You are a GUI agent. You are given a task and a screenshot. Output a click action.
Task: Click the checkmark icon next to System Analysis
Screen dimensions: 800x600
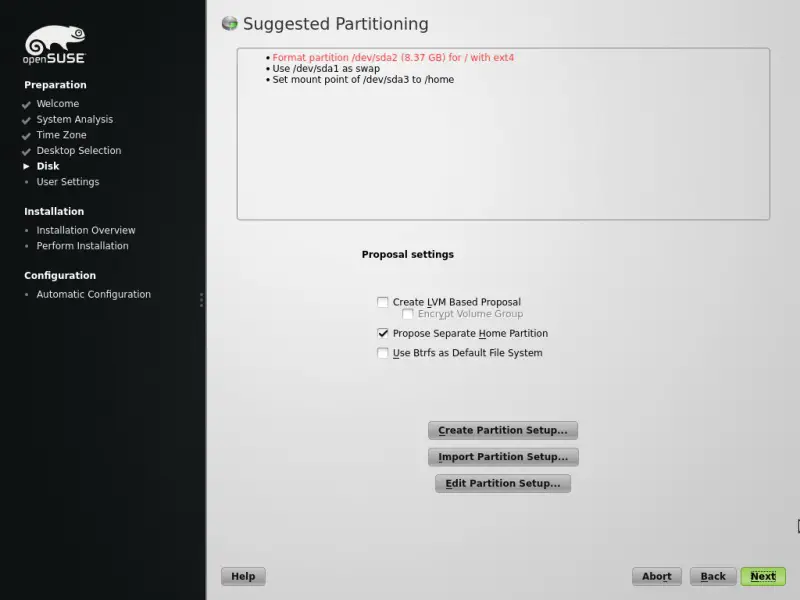[26, 120]
